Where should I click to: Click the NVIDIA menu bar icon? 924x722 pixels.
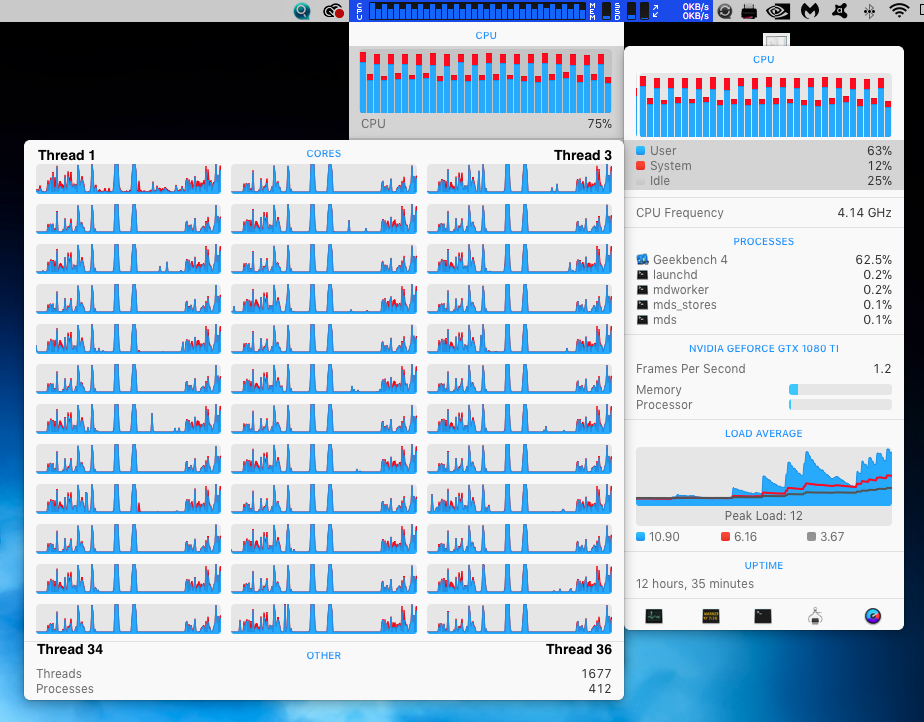(778, 11)
